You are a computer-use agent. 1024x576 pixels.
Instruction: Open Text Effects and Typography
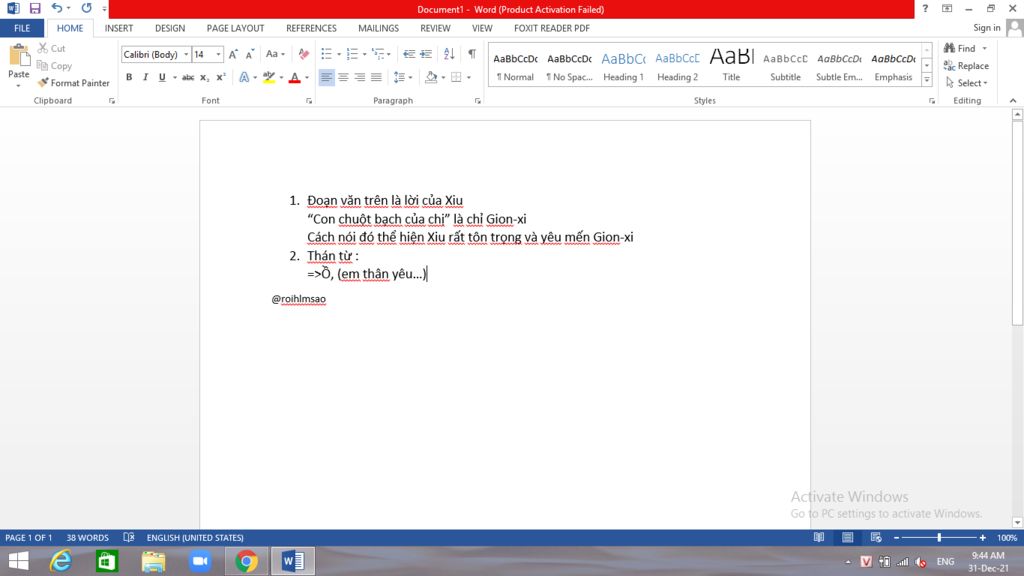244,77
